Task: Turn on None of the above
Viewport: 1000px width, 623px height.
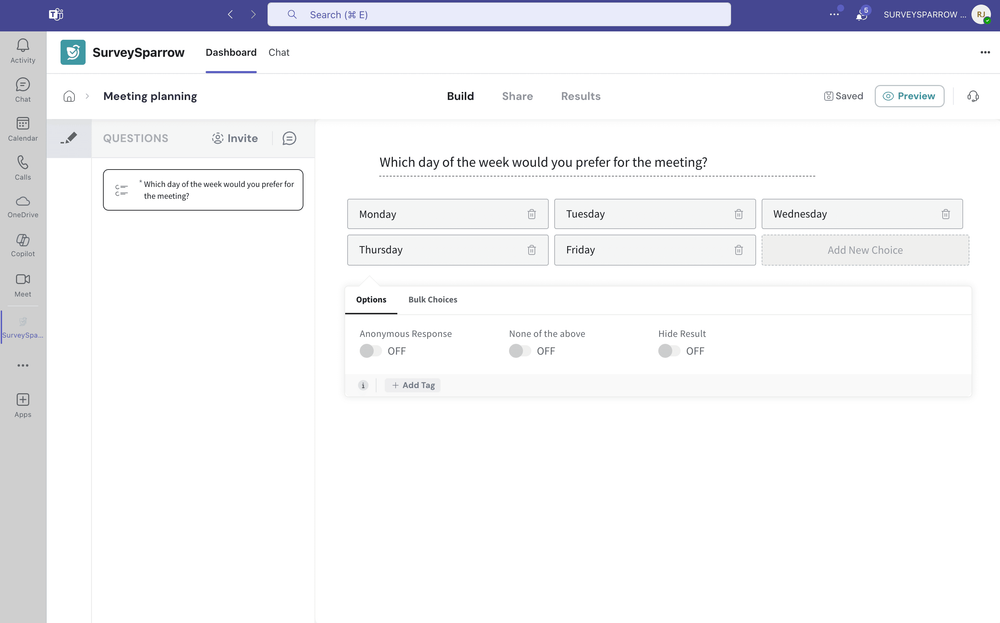Action: pyautogui.click(x=518, y=351)
